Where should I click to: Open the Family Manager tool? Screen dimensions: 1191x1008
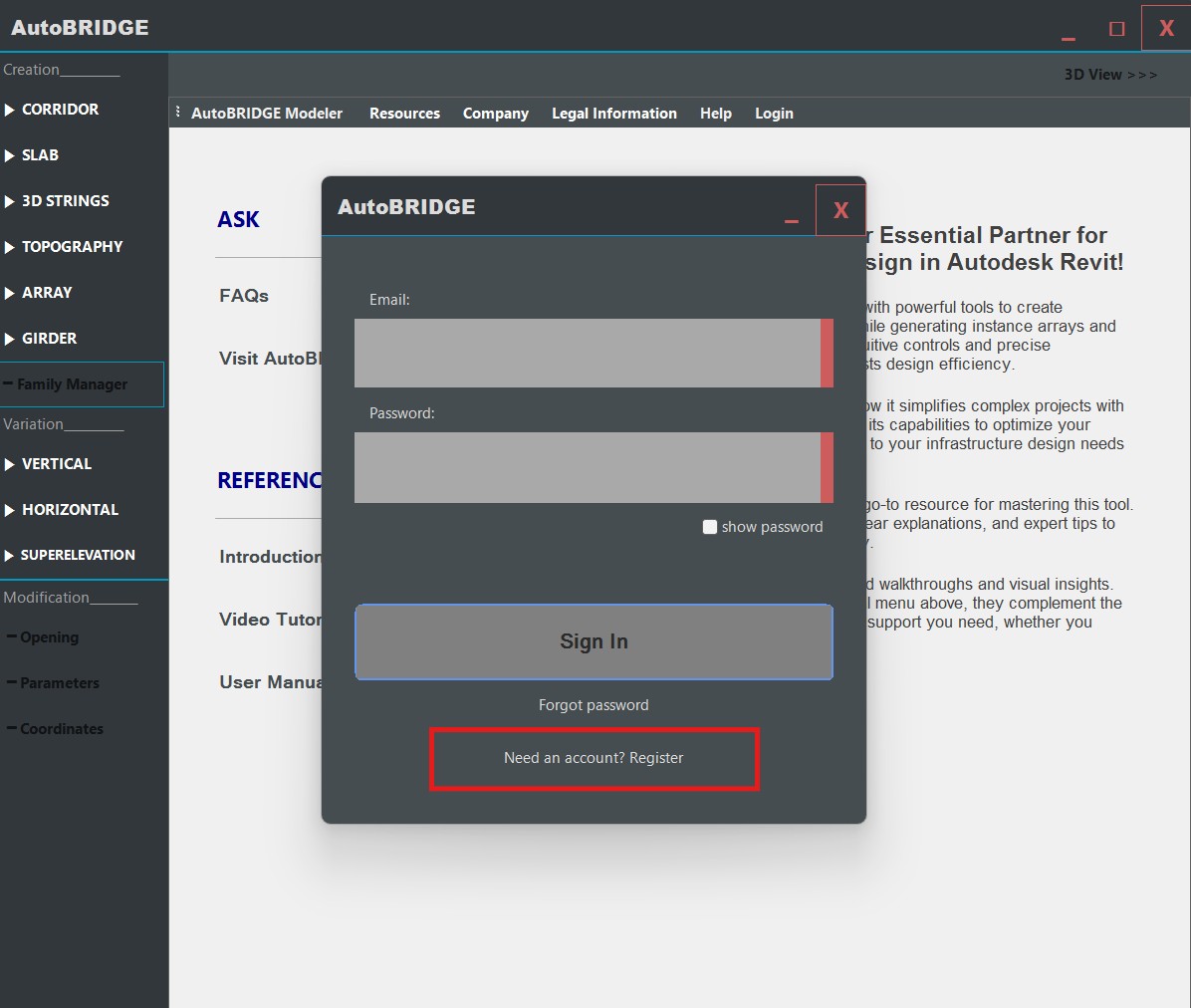pos(75,383)
